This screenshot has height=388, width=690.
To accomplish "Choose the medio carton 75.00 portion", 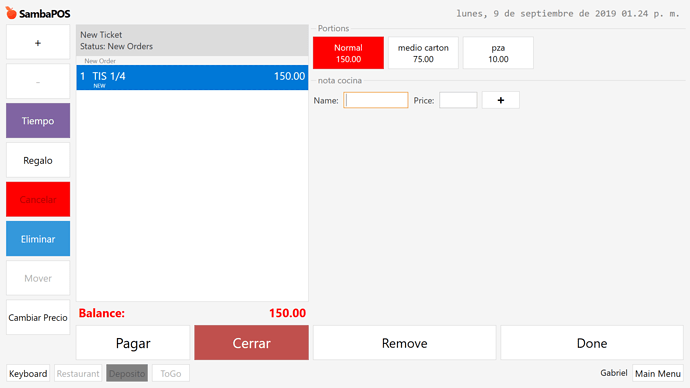I will [423, 53].
